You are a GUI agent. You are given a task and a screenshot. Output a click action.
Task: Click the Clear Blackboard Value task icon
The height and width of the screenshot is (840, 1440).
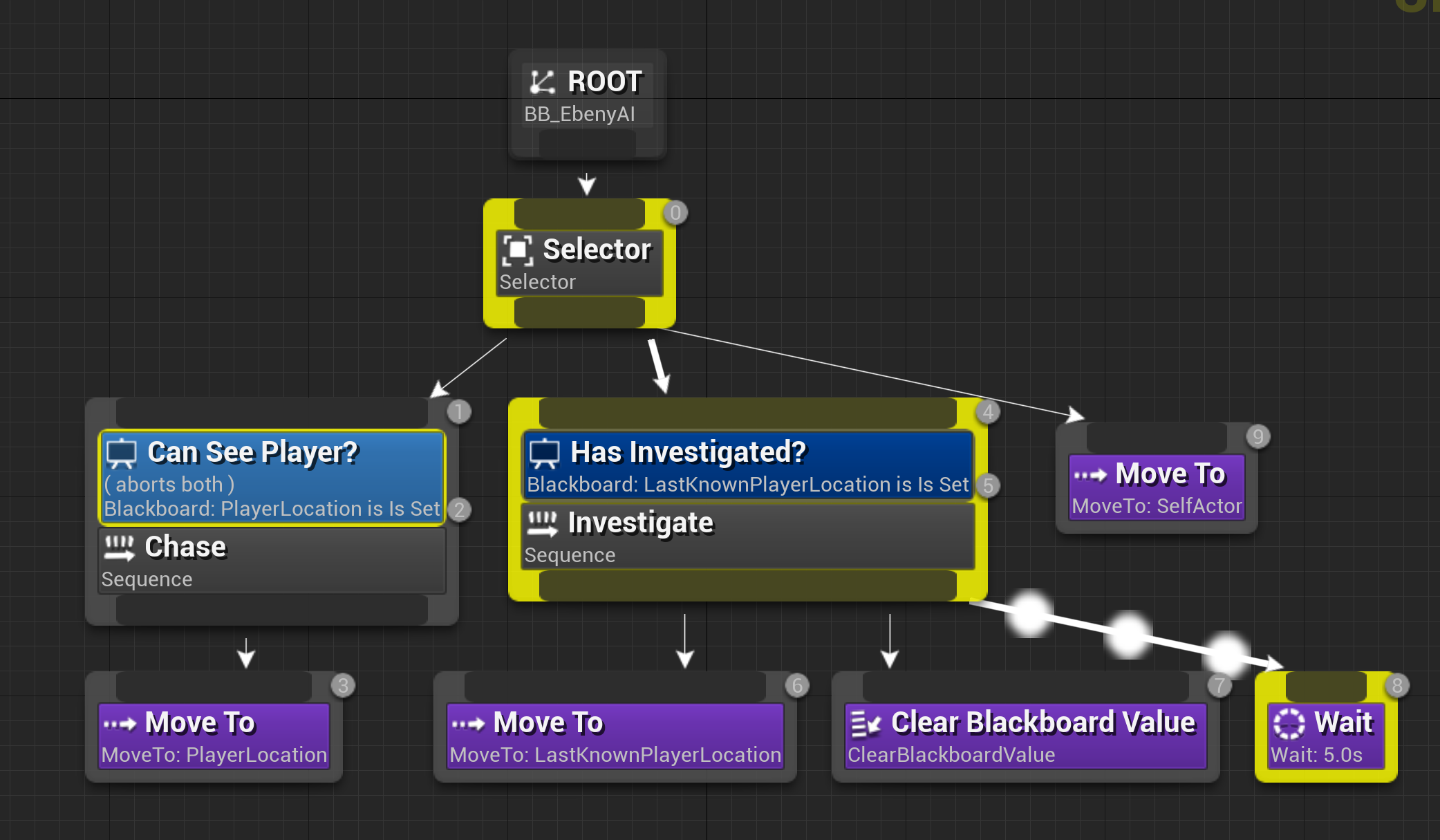point(866,723)
